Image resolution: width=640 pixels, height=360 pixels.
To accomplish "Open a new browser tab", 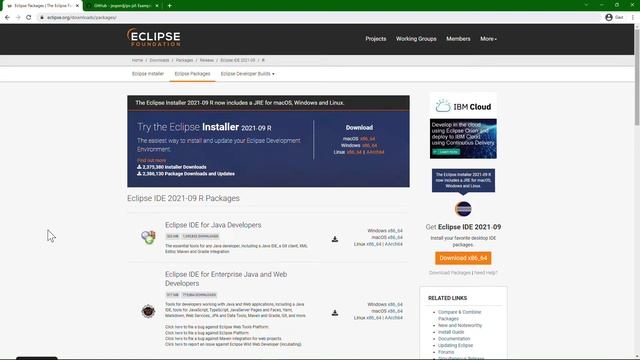I will (x=169, y=6).
